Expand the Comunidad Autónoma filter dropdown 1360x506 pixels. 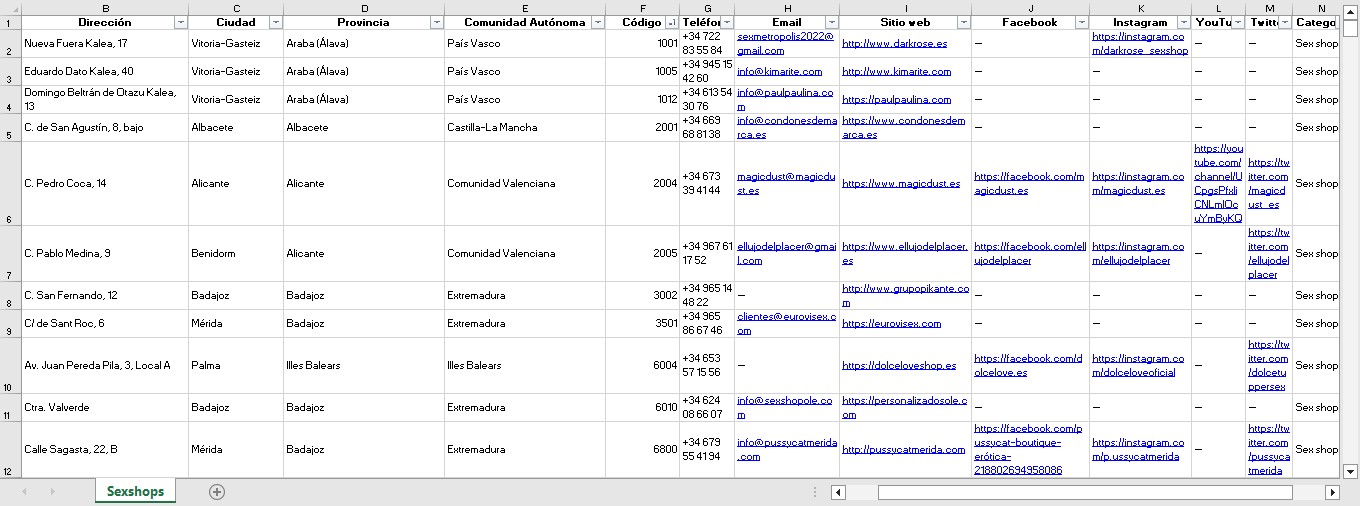point(598,22)
